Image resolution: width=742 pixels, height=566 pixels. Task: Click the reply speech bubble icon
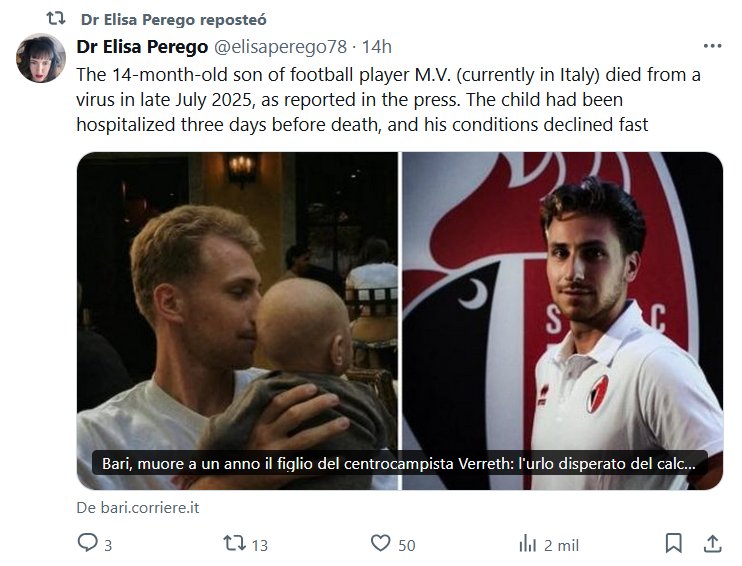click(x=88, y=544)
